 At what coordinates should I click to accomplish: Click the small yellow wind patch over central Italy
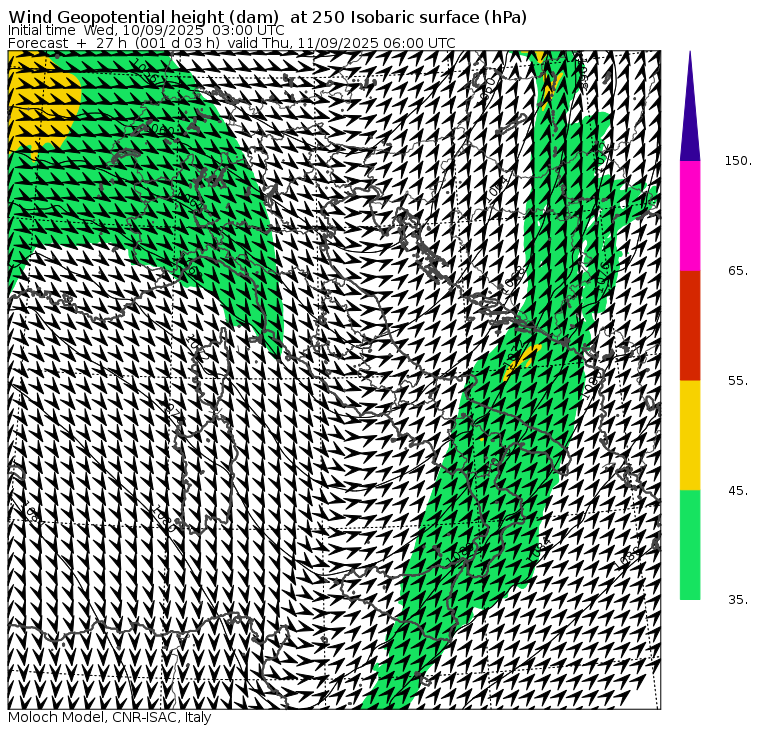[522, 362]
